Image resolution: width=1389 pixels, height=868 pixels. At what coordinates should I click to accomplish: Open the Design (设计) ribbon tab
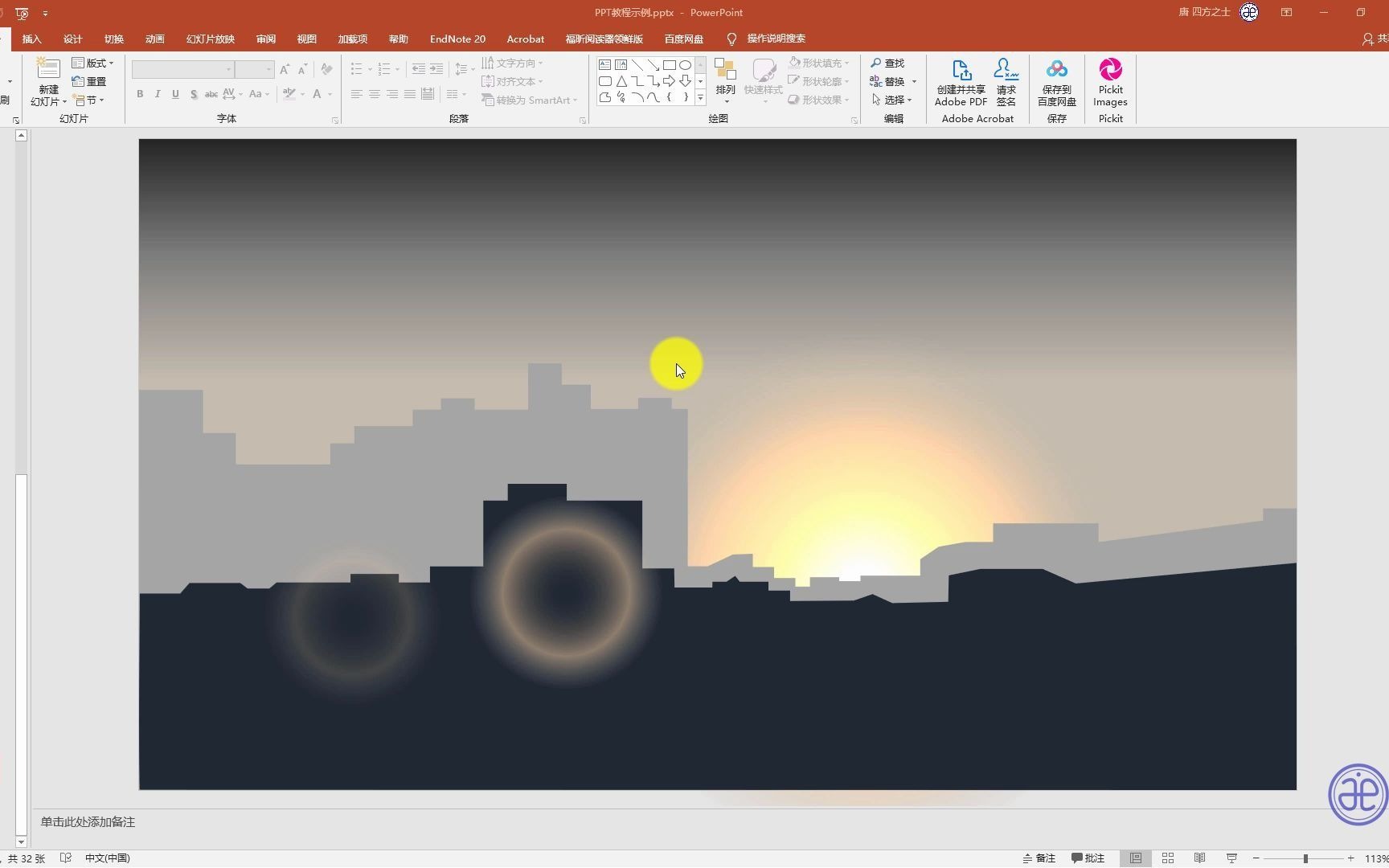tap(73, 39)
